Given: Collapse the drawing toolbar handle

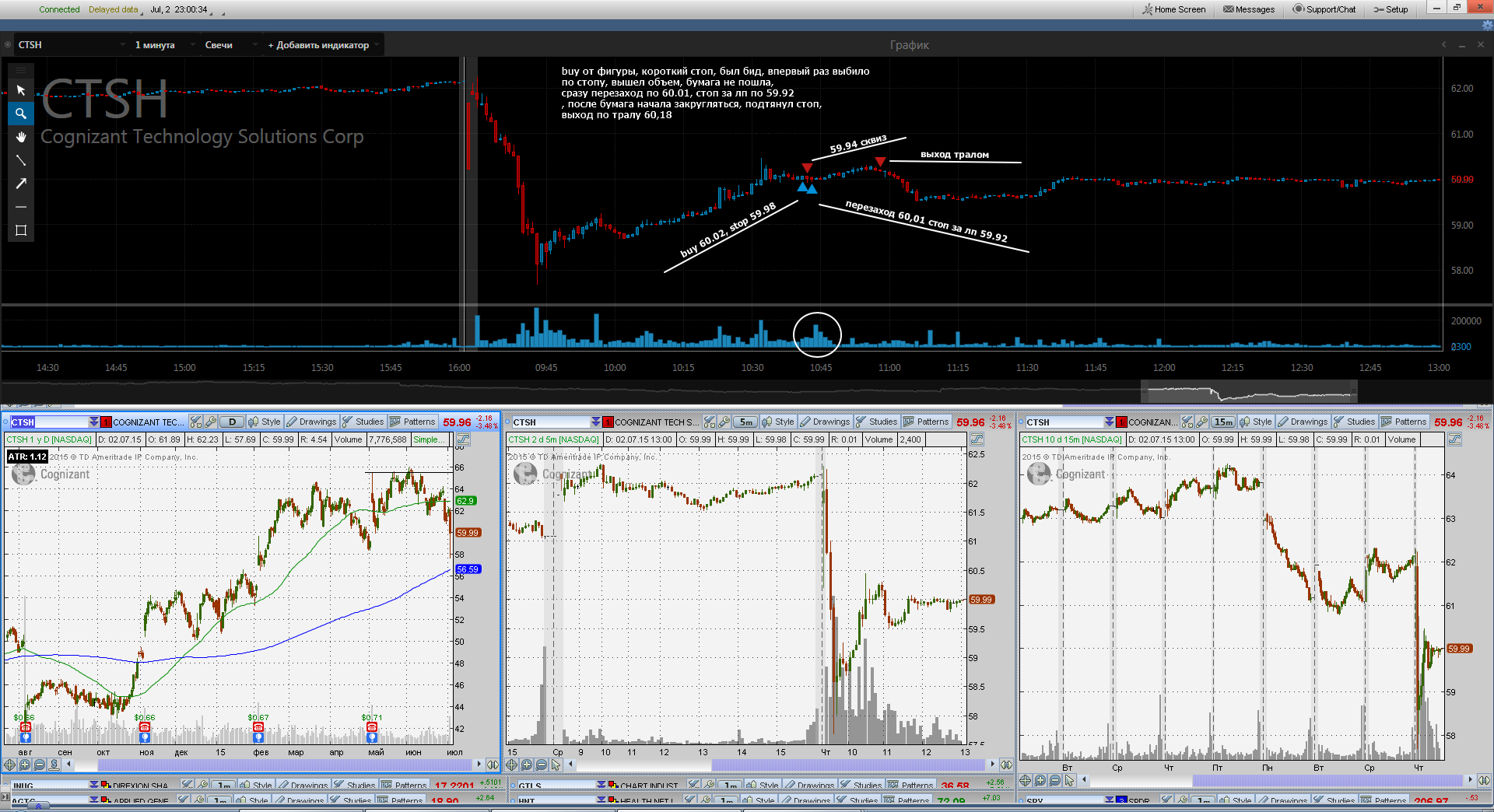Looking at the screenshot, I should [x=21, y=70].
